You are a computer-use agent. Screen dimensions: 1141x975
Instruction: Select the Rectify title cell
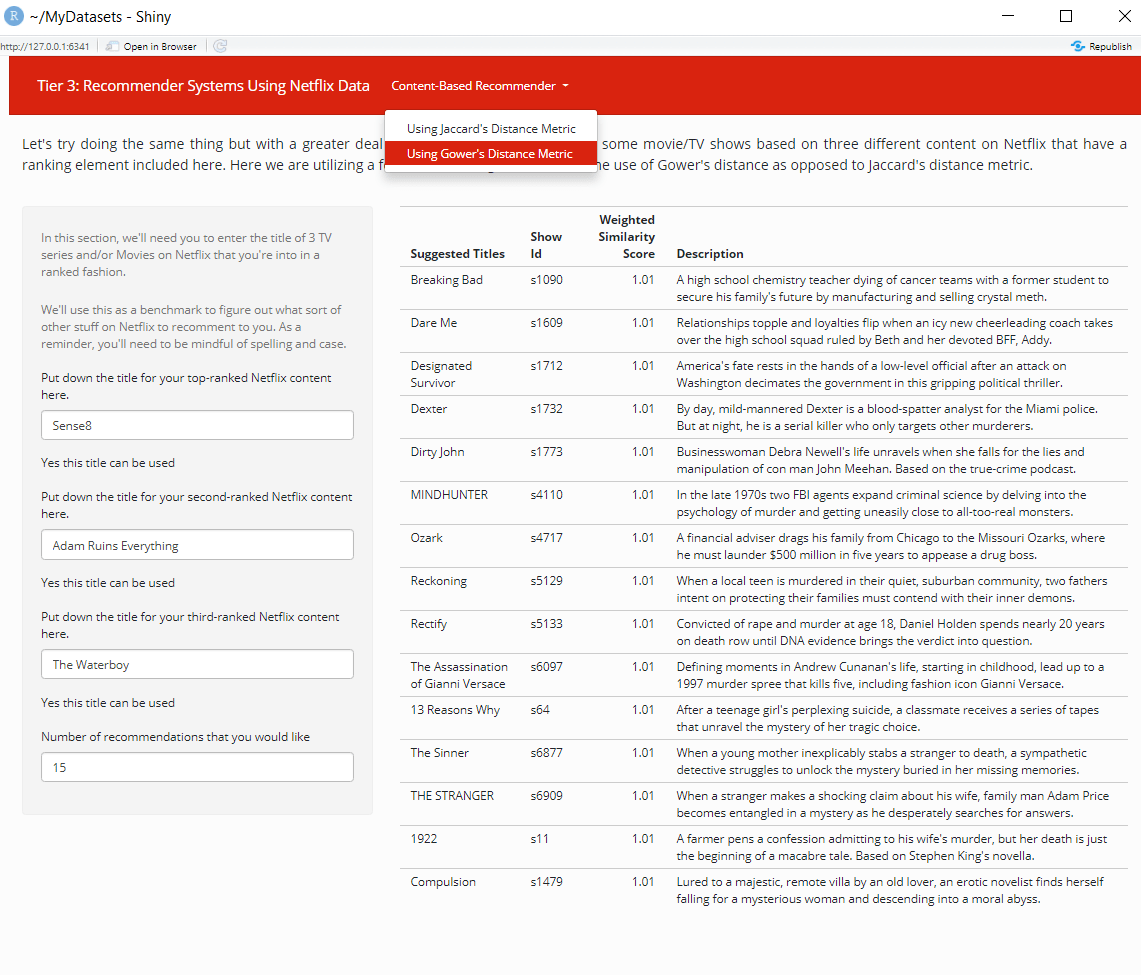429,624
